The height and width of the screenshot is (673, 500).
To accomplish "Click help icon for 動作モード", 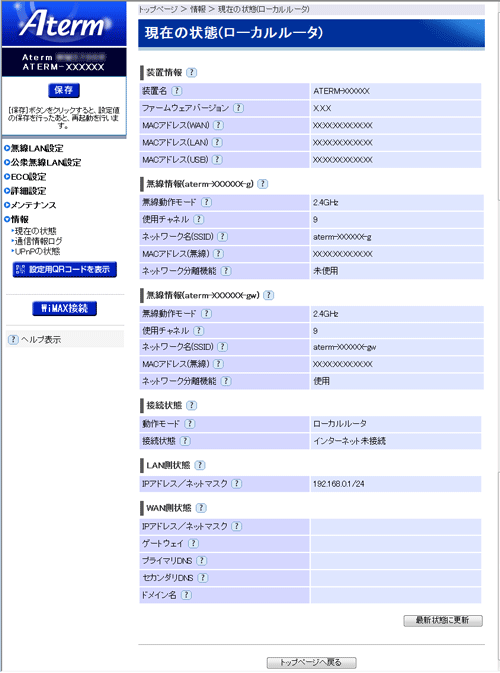I will coord(189,424).
